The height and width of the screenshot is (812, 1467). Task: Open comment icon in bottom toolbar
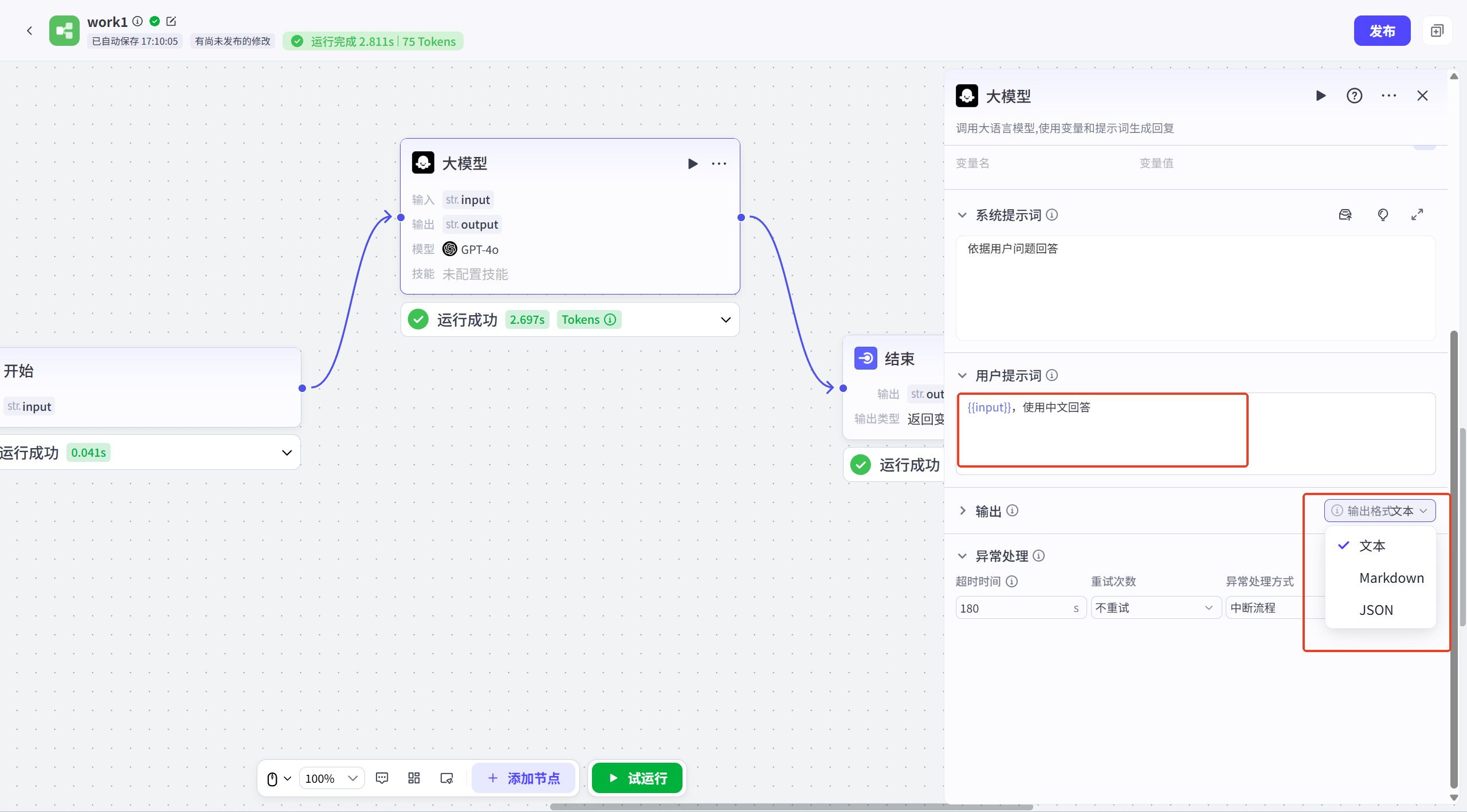(382, 778)
